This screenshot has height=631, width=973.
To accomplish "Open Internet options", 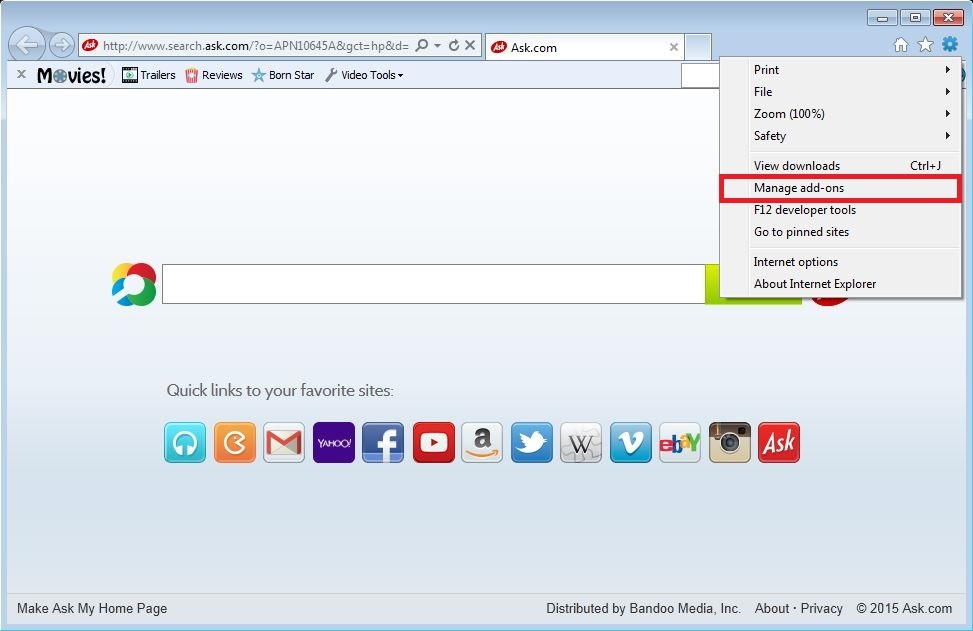I will pos(841,262).
